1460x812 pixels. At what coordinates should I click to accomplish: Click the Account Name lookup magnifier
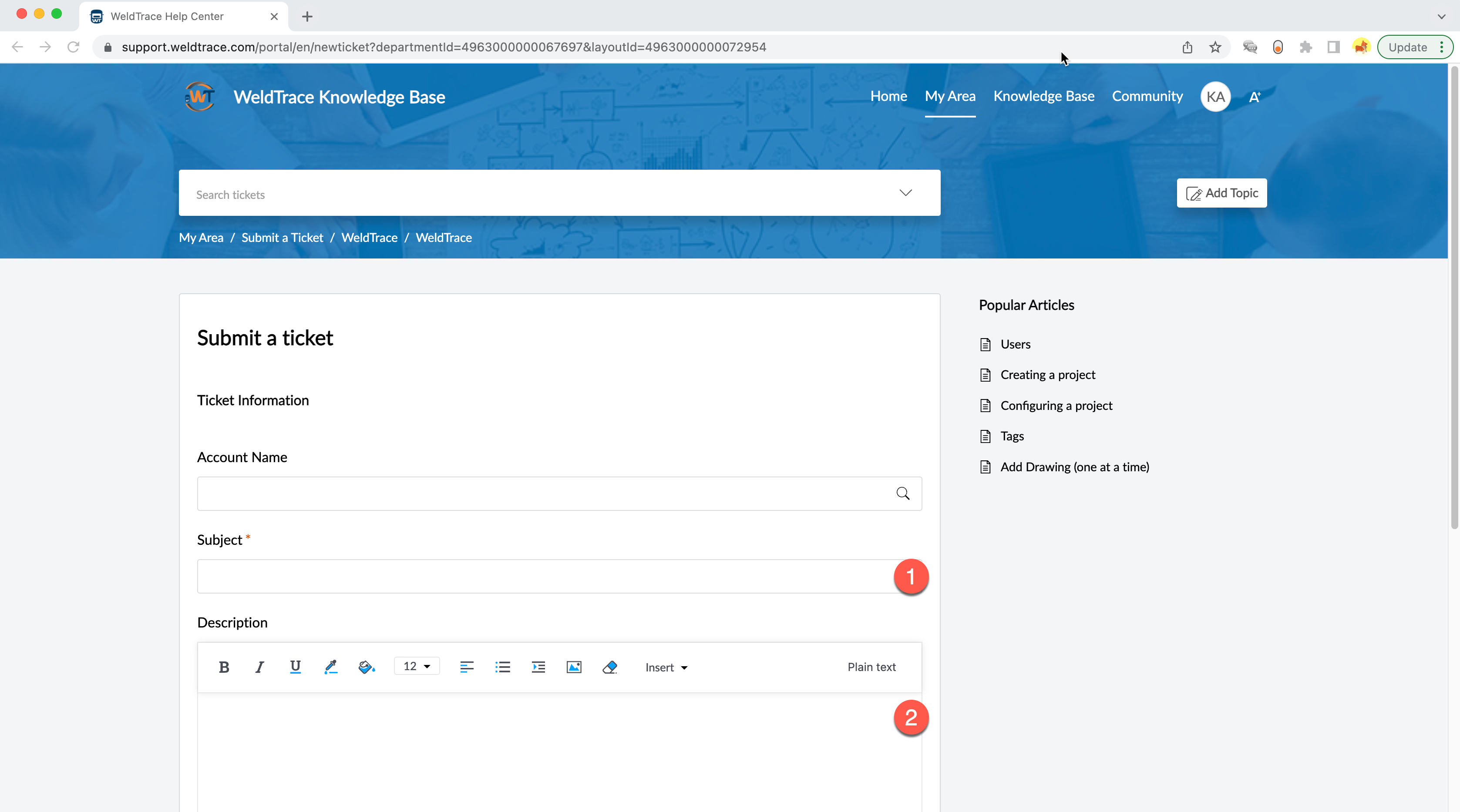tap(903, 493)
